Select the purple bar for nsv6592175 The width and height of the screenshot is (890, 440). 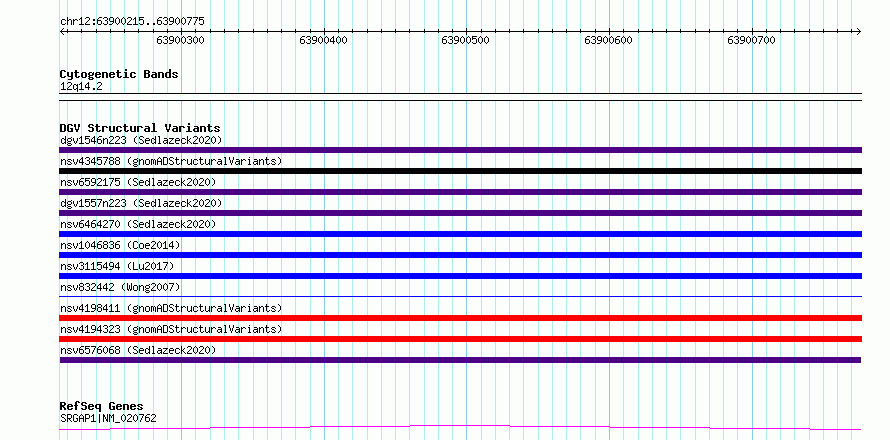(460, 192)
